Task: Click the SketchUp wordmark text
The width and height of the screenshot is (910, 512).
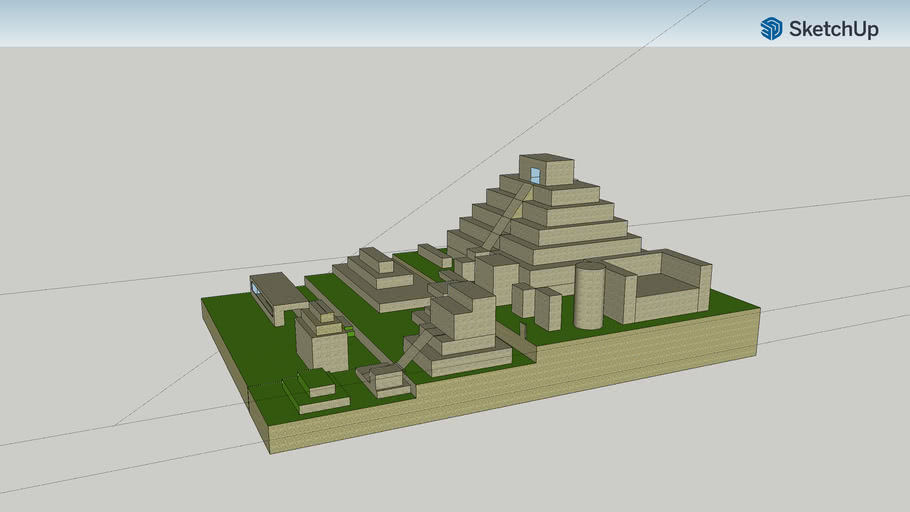Action: [833, 29]
